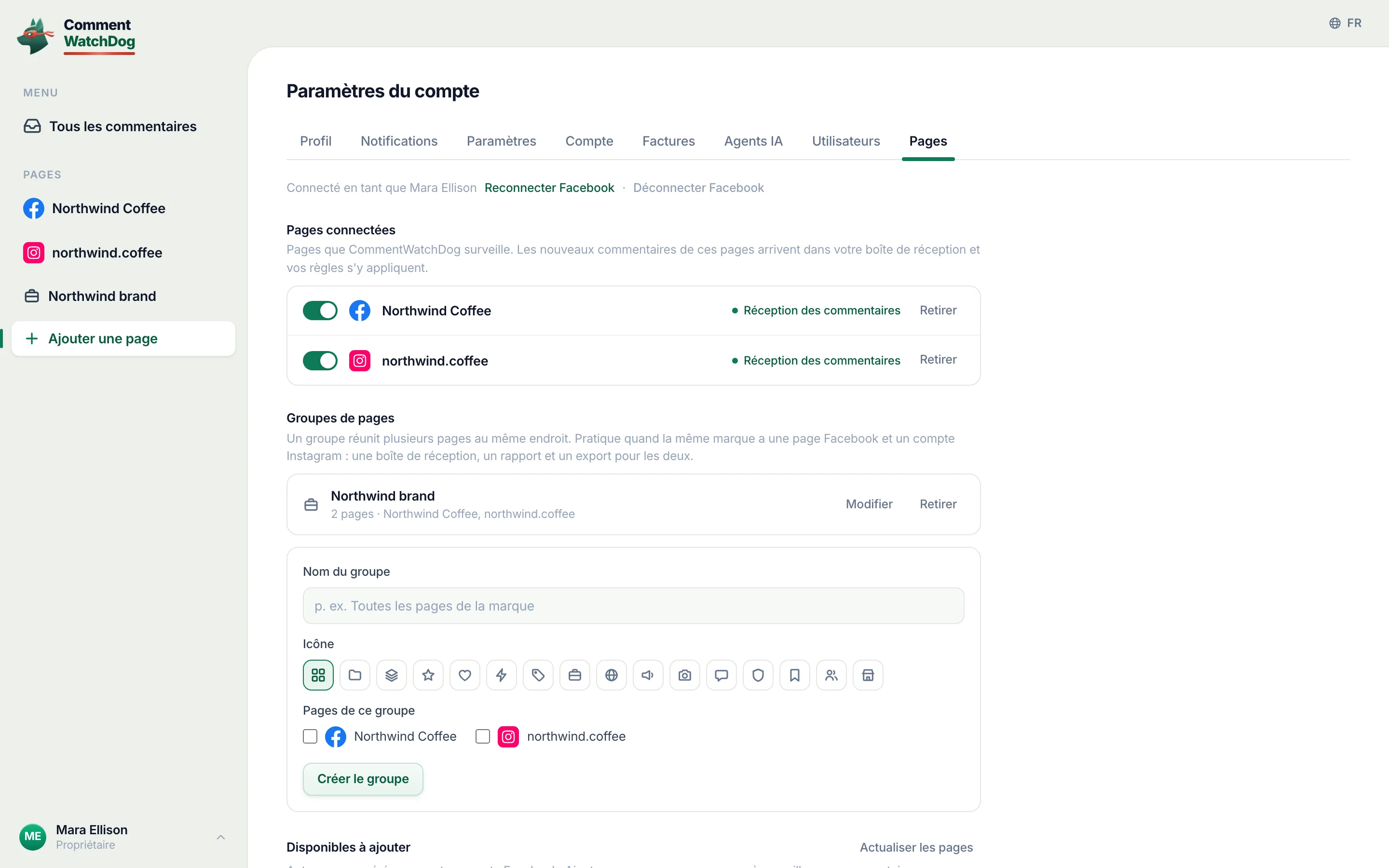Screen dimensions: 1389x868
Task: Go to the Paramètres tab
Action: point(501,141)
